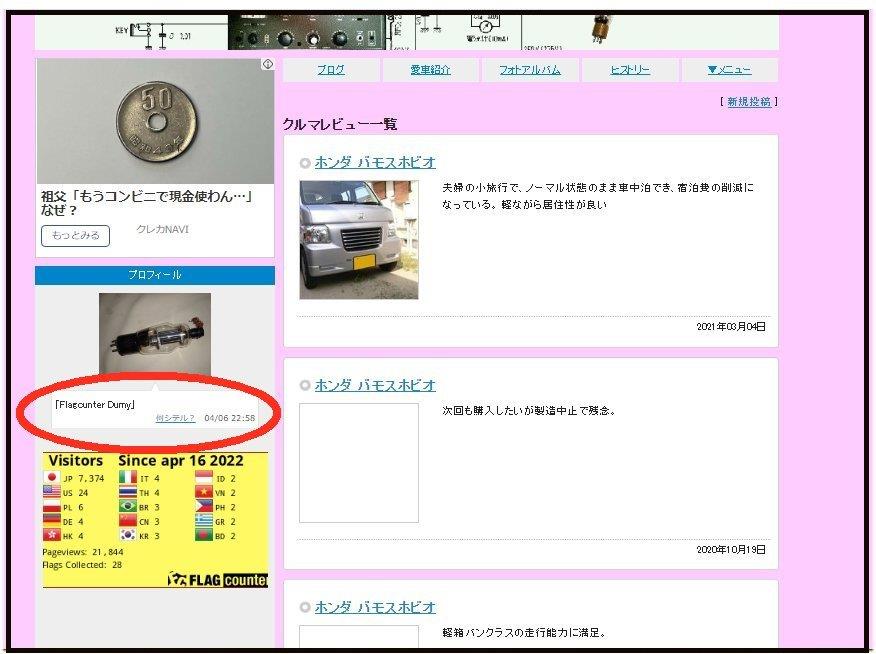Screen dimensions: 876x654
Task: Open the ブログ tab
Action: 331,70
